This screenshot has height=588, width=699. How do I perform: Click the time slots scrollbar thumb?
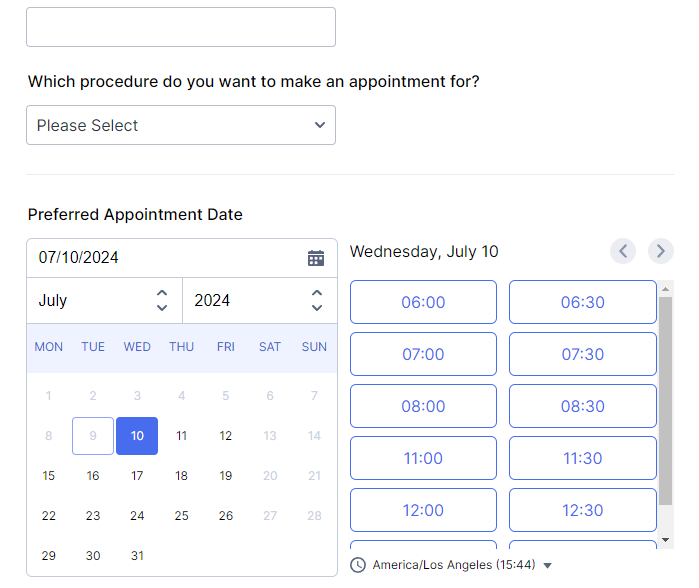tap(666, 400)
